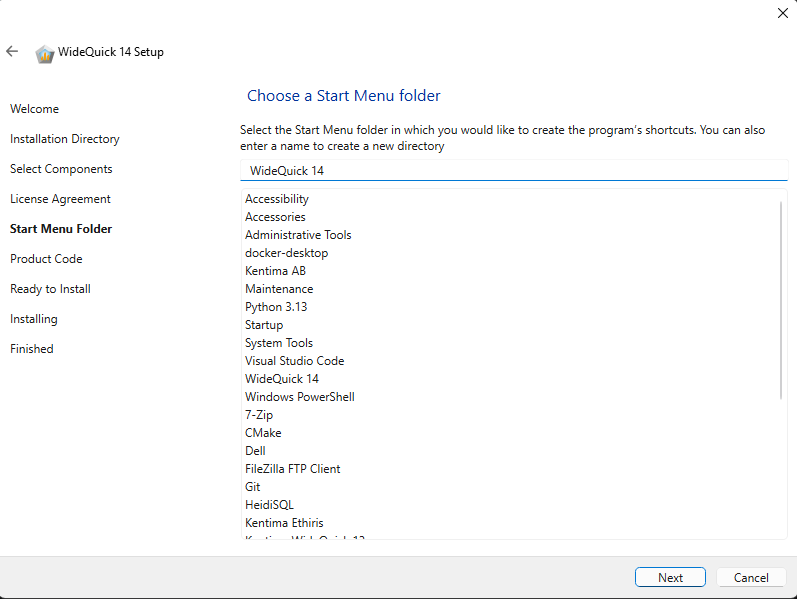
Task: Select Finished step in sidebar
Action: click(x=32, y=349)
